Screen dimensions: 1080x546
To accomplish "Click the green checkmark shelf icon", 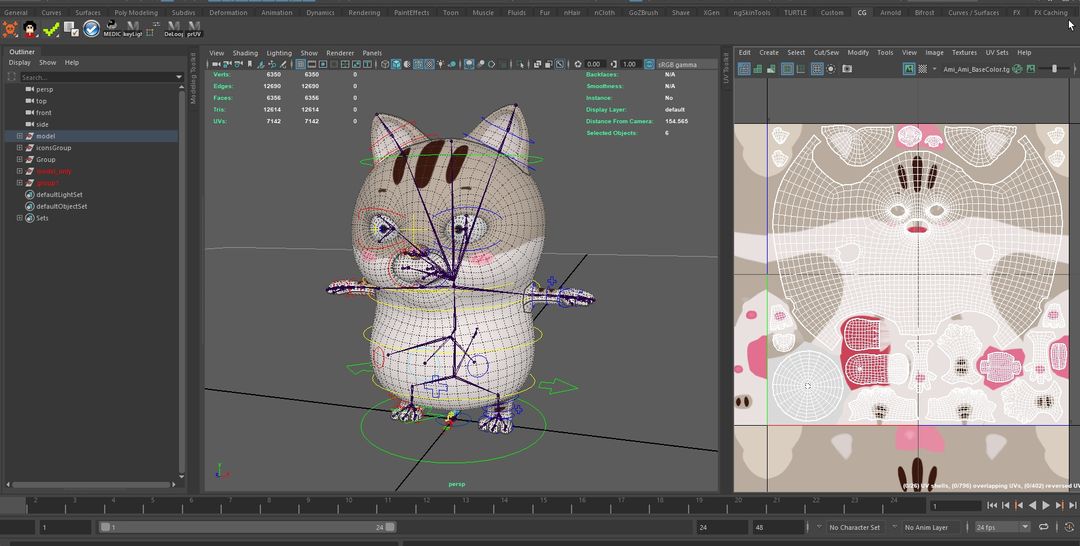I will [50, 28].
